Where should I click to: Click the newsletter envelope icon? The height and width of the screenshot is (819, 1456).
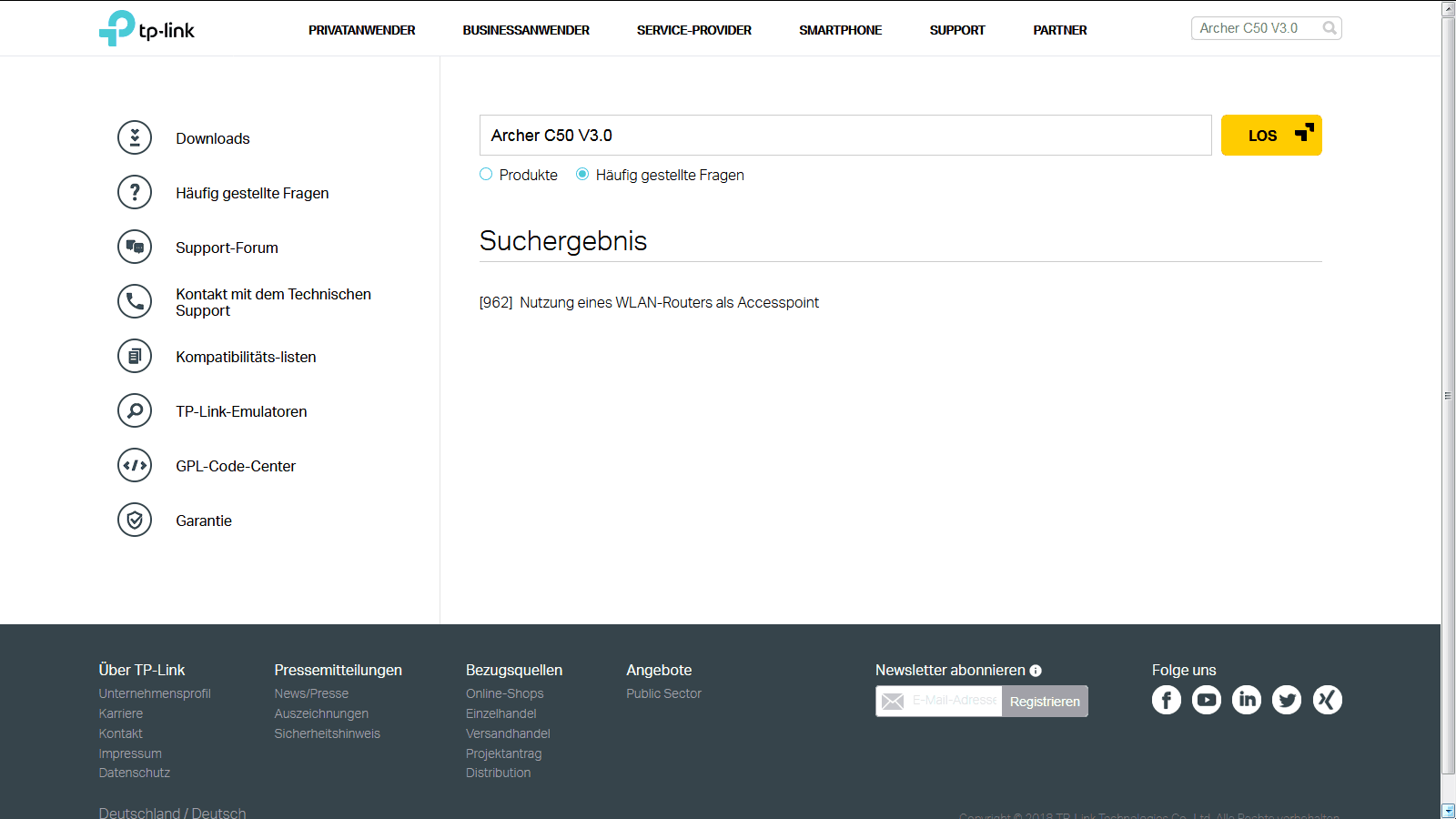click(893, 701)
